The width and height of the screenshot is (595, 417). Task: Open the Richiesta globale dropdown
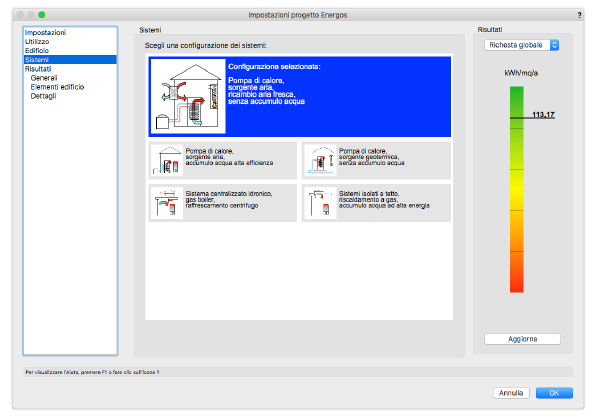(x=521, y=45)
